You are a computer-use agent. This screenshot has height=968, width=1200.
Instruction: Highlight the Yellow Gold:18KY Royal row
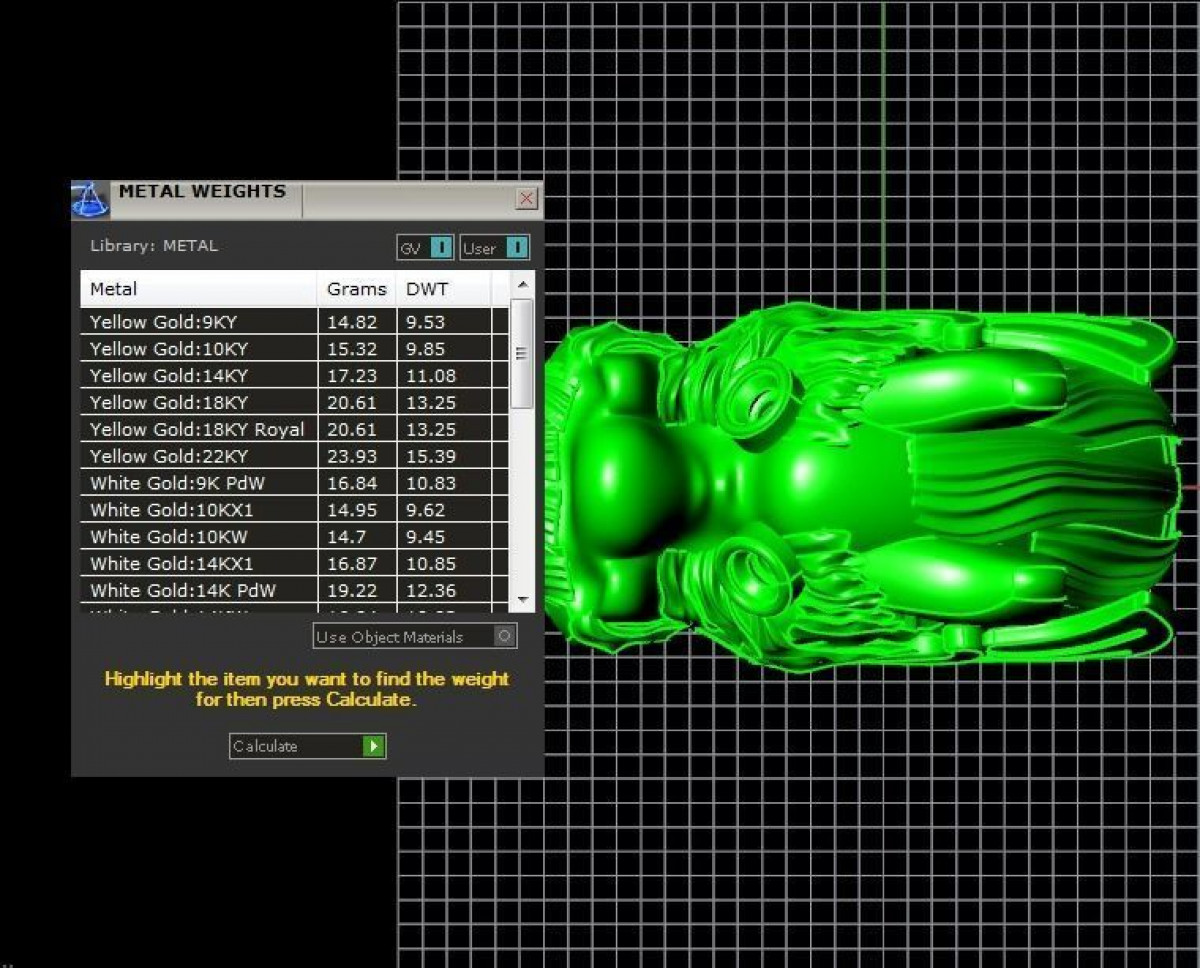[198, 429]
